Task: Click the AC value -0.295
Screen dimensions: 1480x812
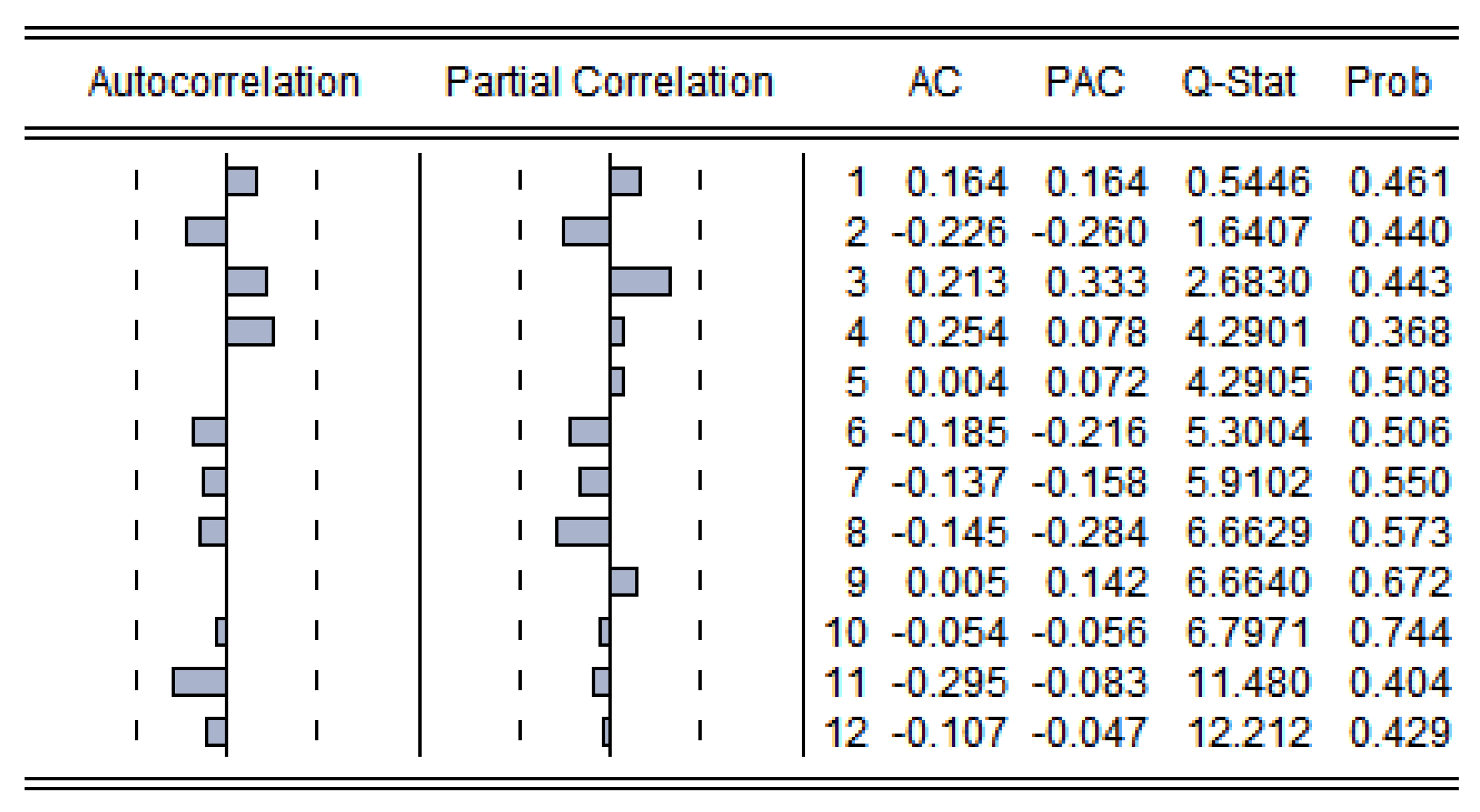Action: pos(949,682)
